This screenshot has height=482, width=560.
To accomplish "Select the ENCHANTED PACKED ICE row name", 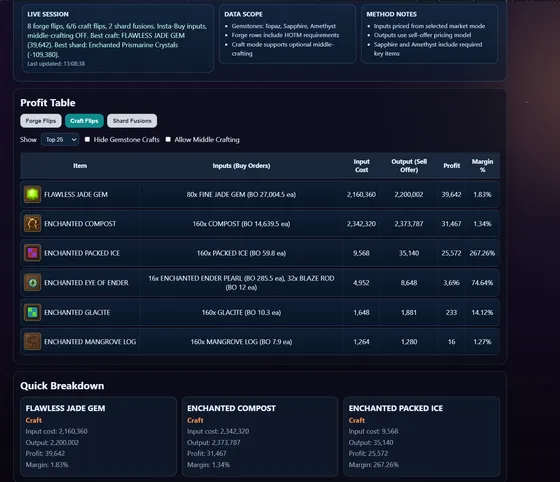I will click(82, 253).
